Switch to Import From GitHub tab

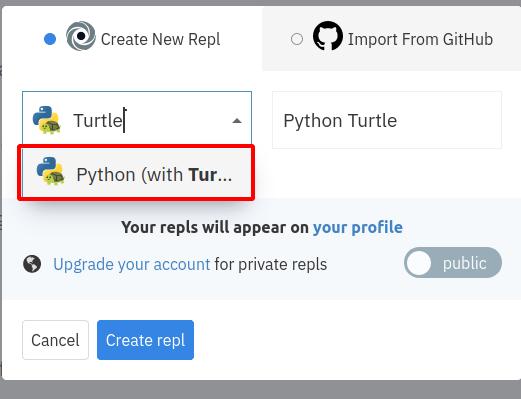coord(391,38)
